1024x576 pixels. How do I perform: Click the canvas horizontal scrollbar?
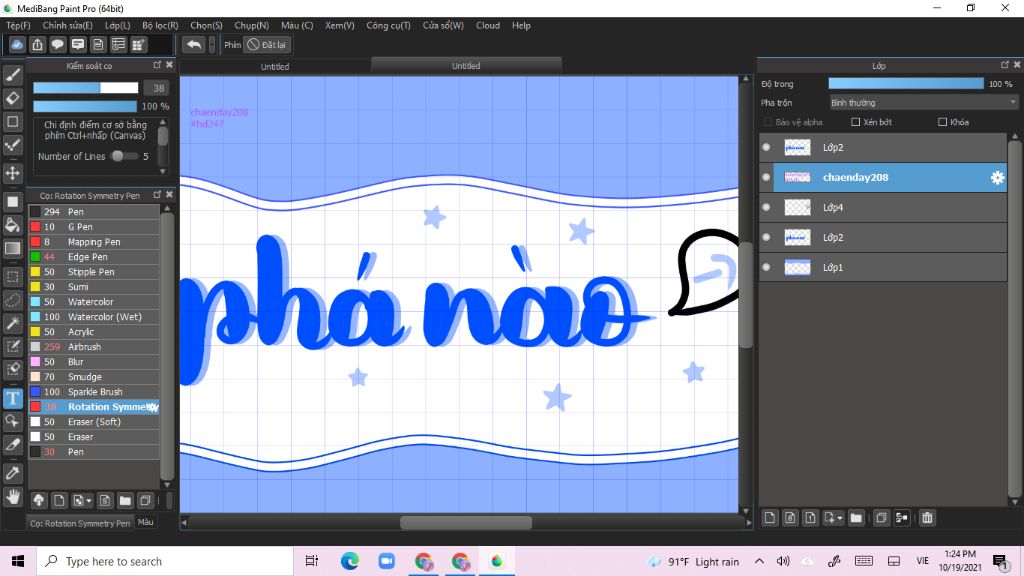click(466, 522)
